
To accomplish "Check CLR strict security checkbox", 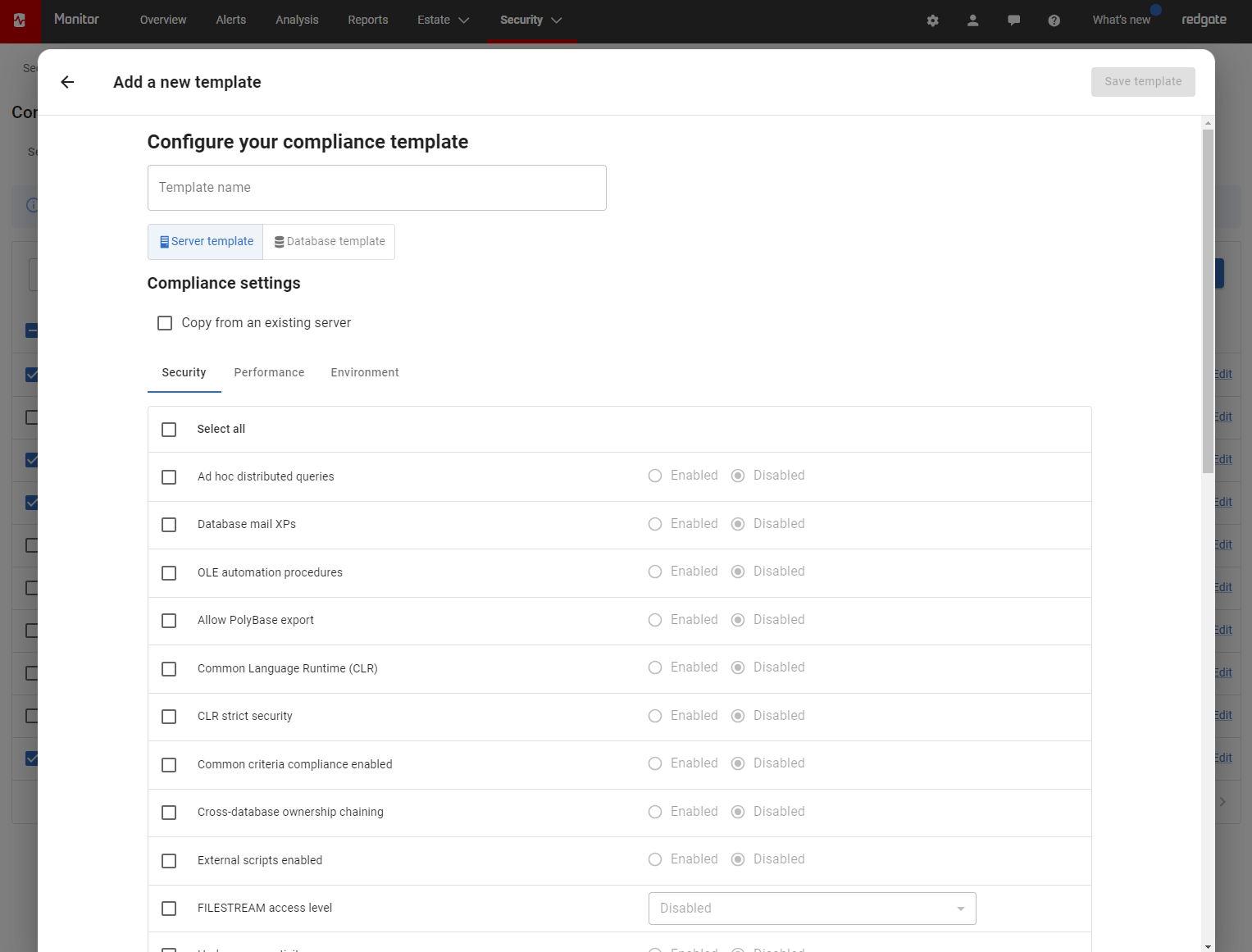I will [x=169, y=717].
